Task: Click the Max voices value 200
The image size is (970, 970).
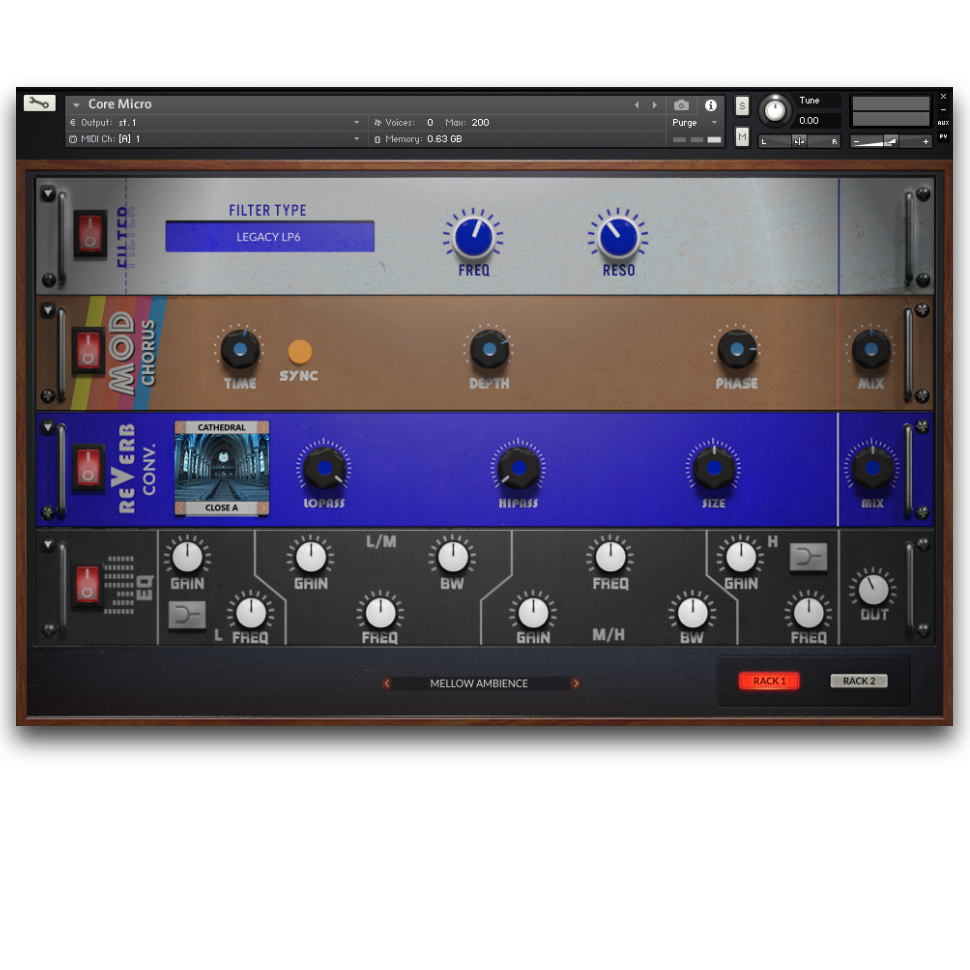Action: point(480,122)
